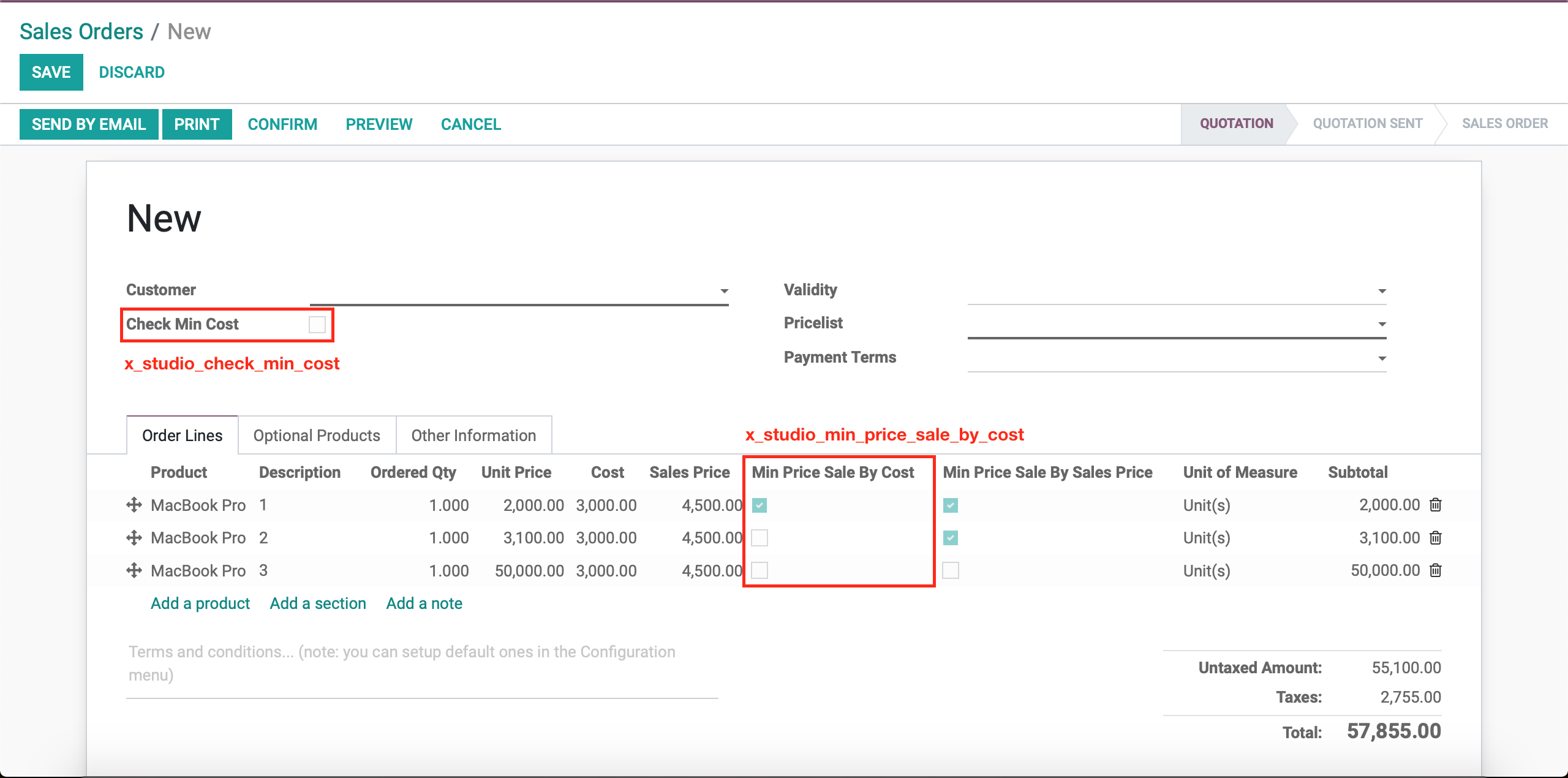The height and width of the screenshot is (778, 1568).
Task: Open the Payment Terms dropdown arrow
Action: tap(1382, 358)
